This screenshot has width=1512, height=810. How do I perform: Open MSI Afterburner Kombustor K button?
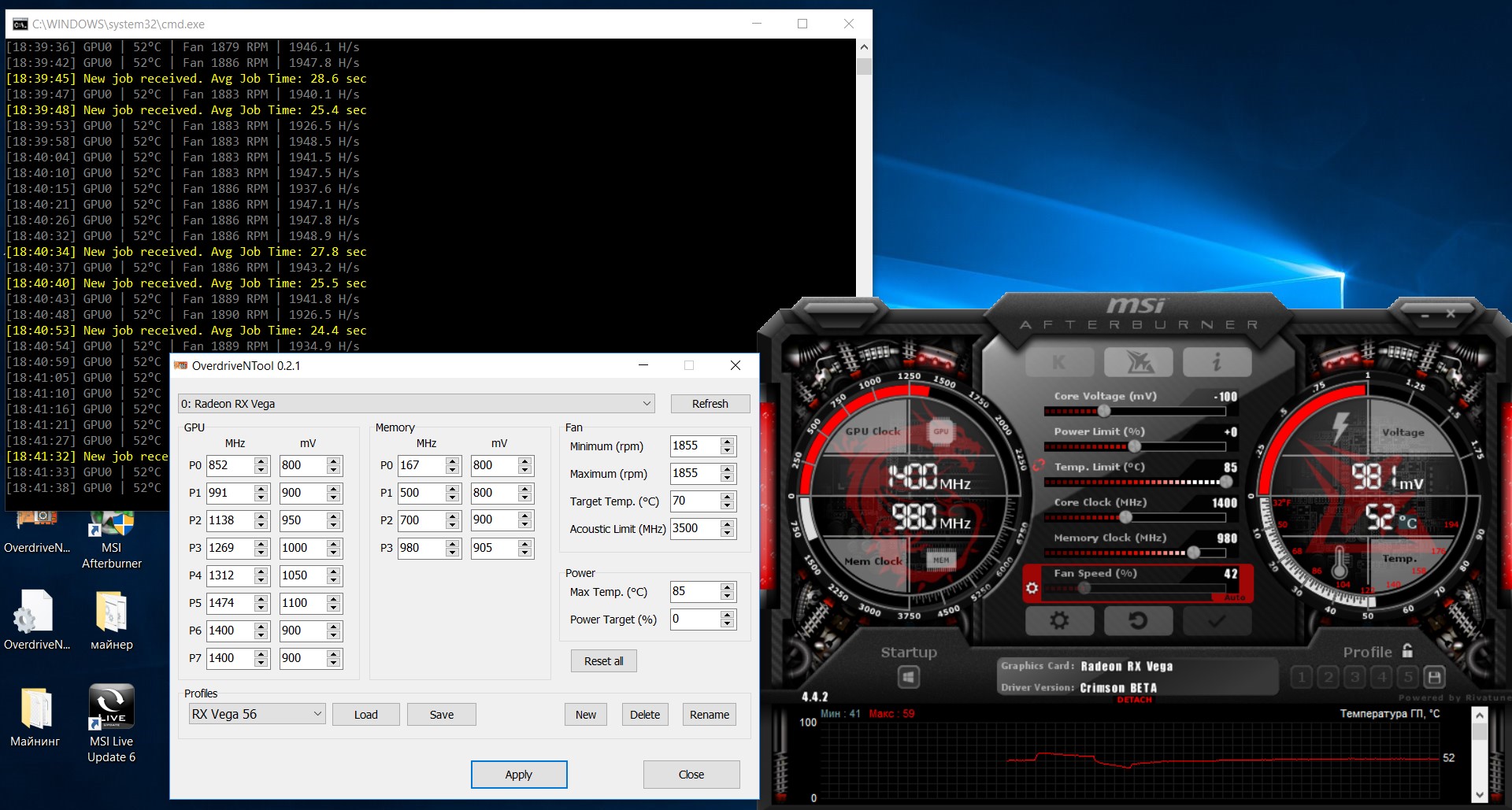tap(1059, 362)
